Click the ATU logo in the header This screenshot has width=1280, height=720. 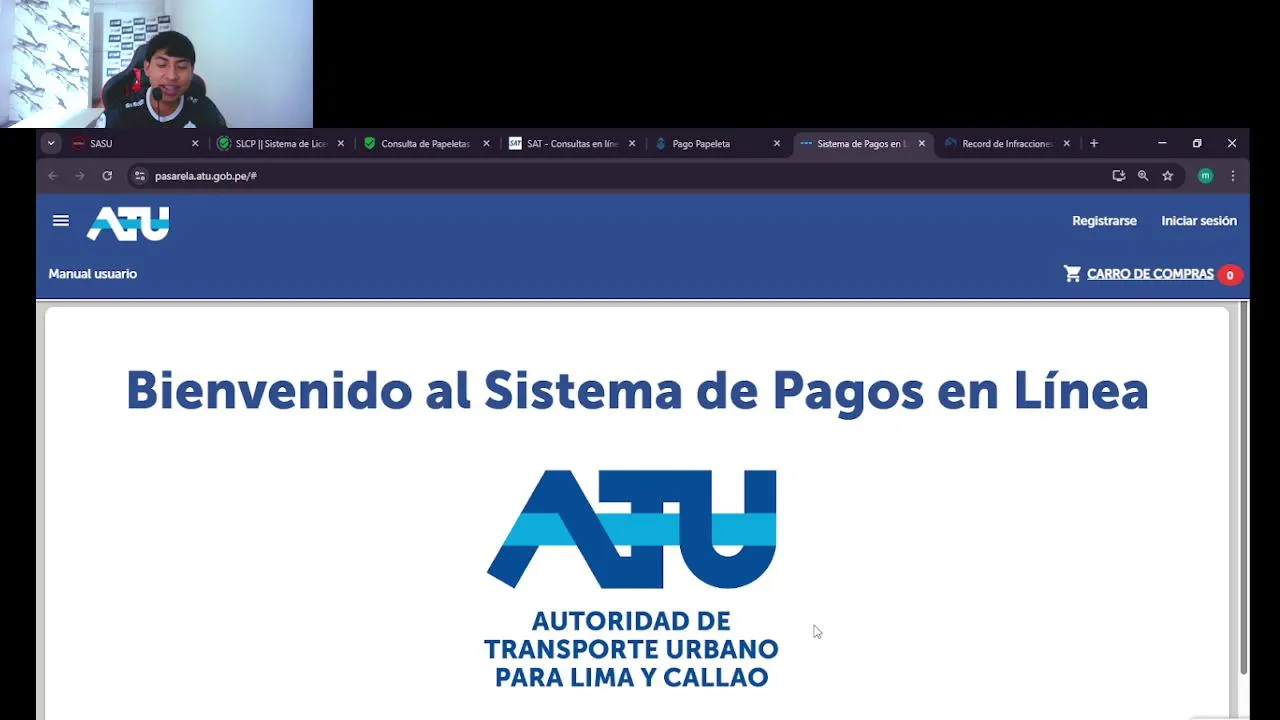pyautogui.click(x=128, y=223)
